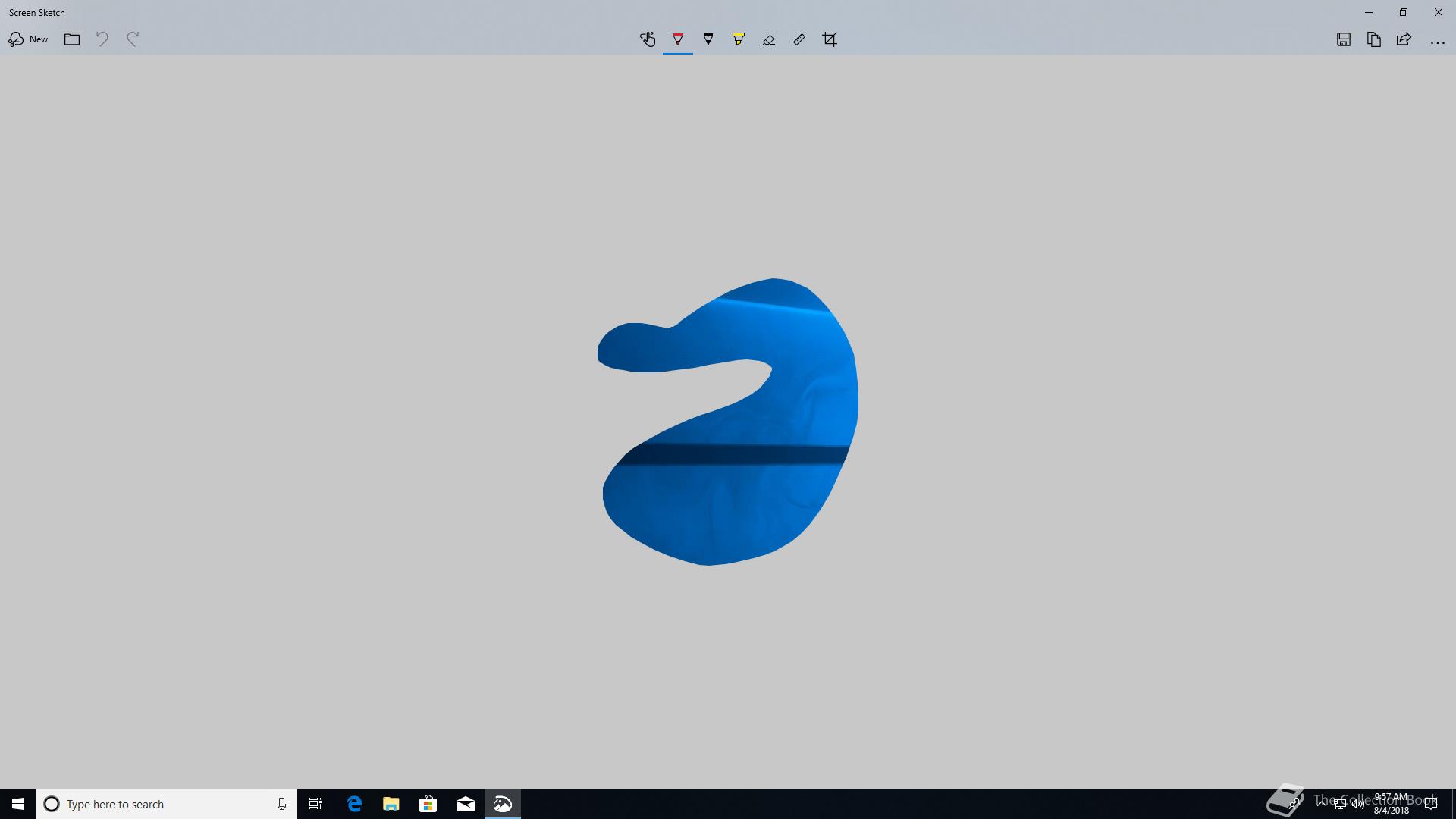
Task: Select the Crop tool
Action: tap(830, 39)
